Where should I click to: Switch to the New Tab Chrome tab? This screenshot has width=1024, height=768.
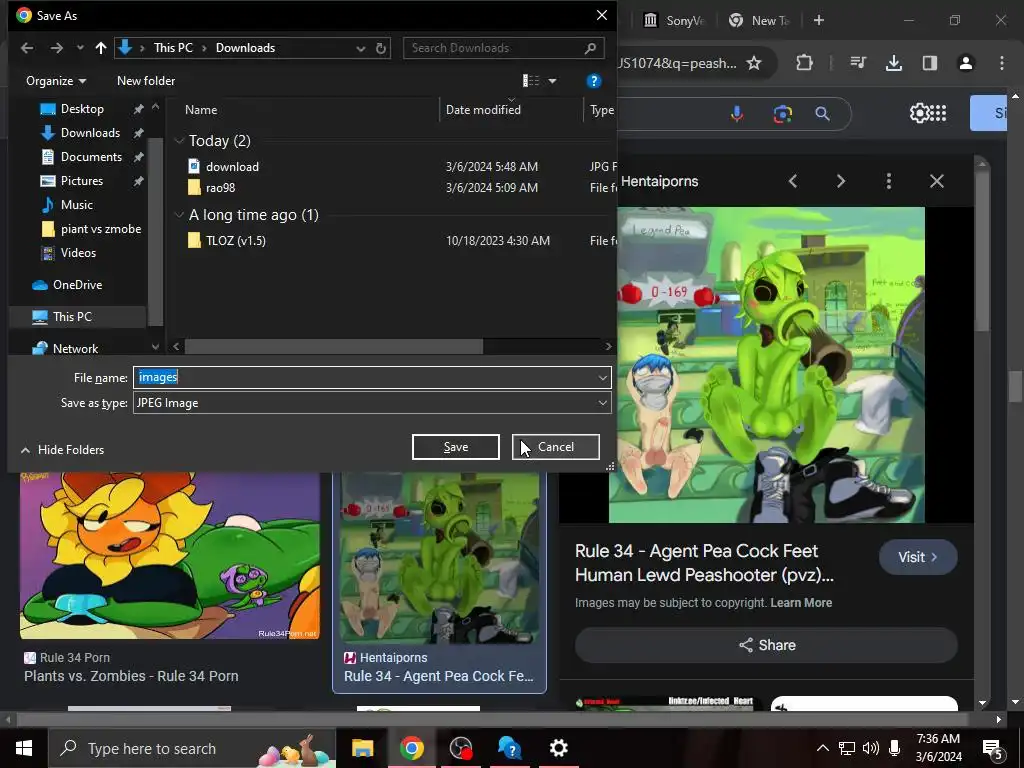pyautogui.click(x=760, y=20)
